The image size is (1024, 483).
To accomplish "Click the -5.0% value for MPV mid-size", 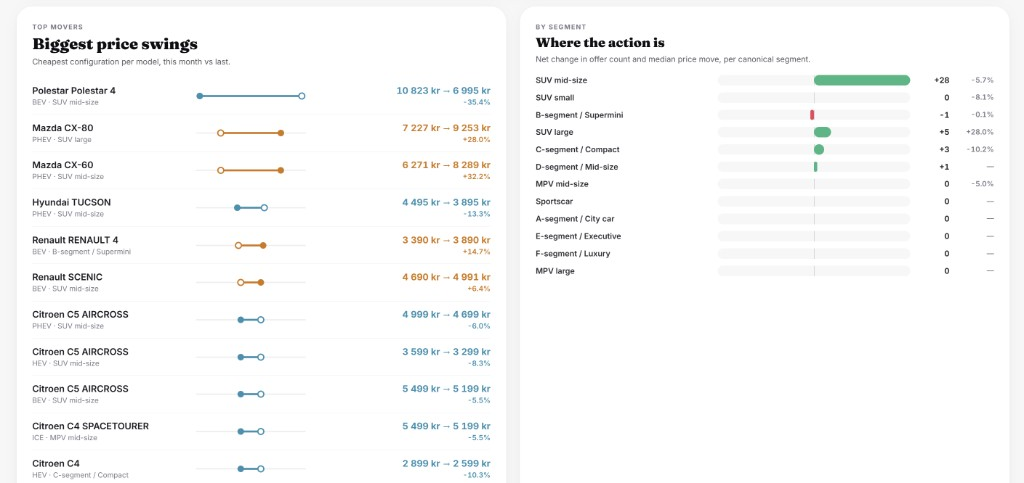I will 982,184.
